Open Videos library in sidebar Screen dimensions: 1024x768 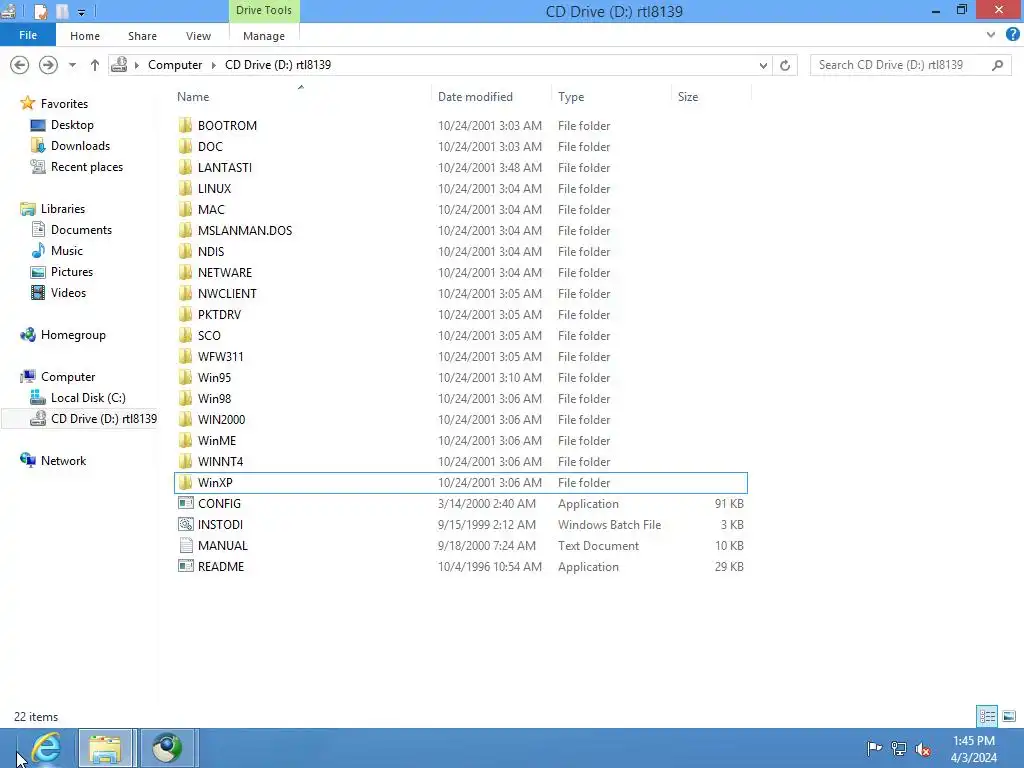69,293
